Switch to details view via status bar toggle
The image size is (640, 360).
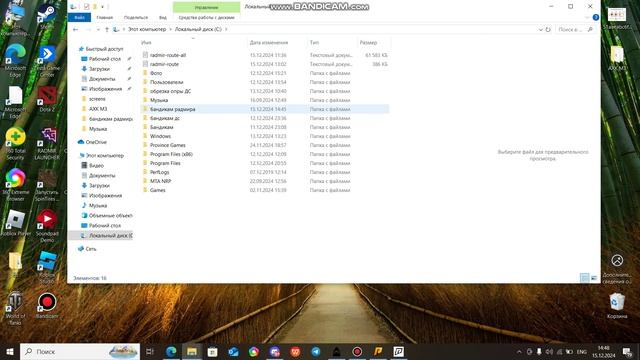(x=584, y=278)
